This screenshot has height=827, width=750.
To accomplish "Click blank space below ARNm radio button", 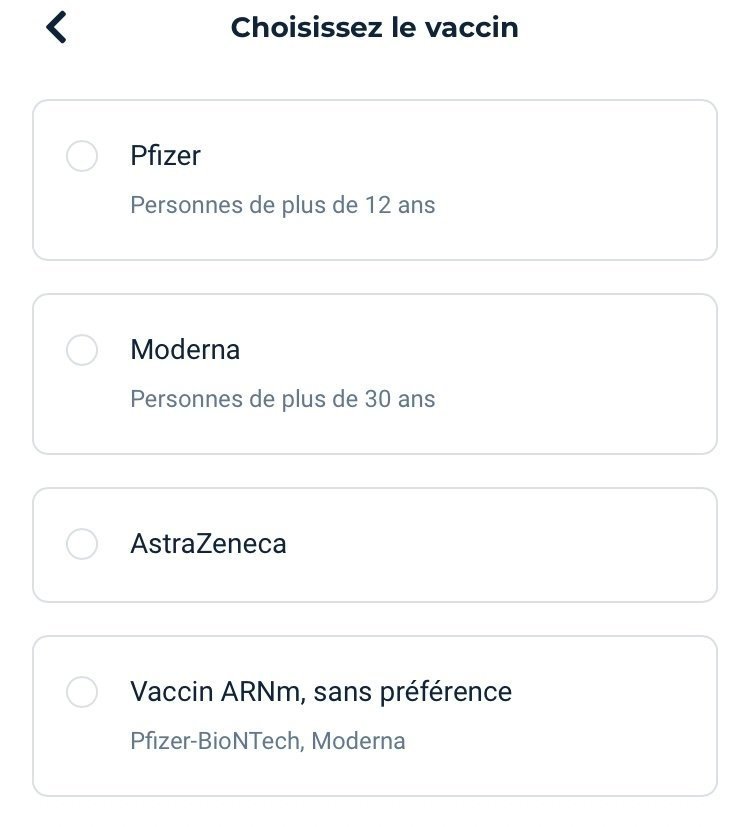I will (81, 750).
